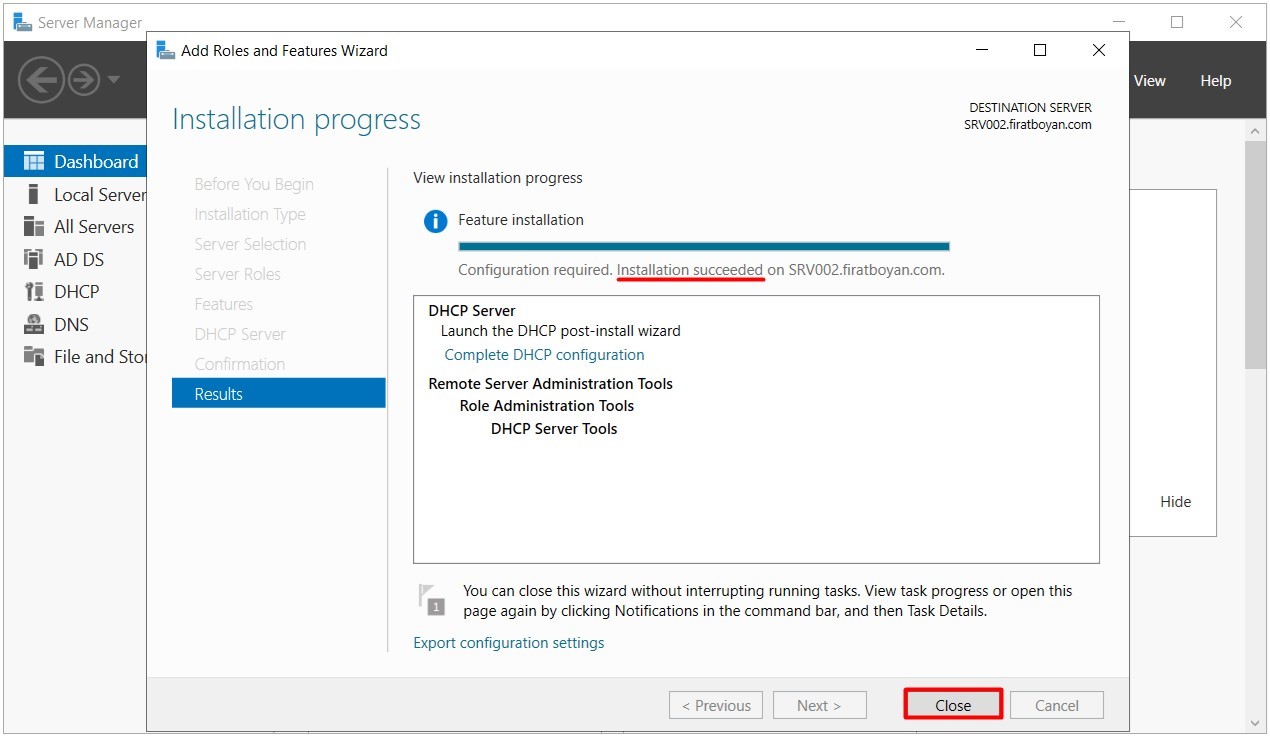The image size is (1270, 737).
Task: Click Server Manager's forward navigation arrow
Action: (x=84, y=80)
